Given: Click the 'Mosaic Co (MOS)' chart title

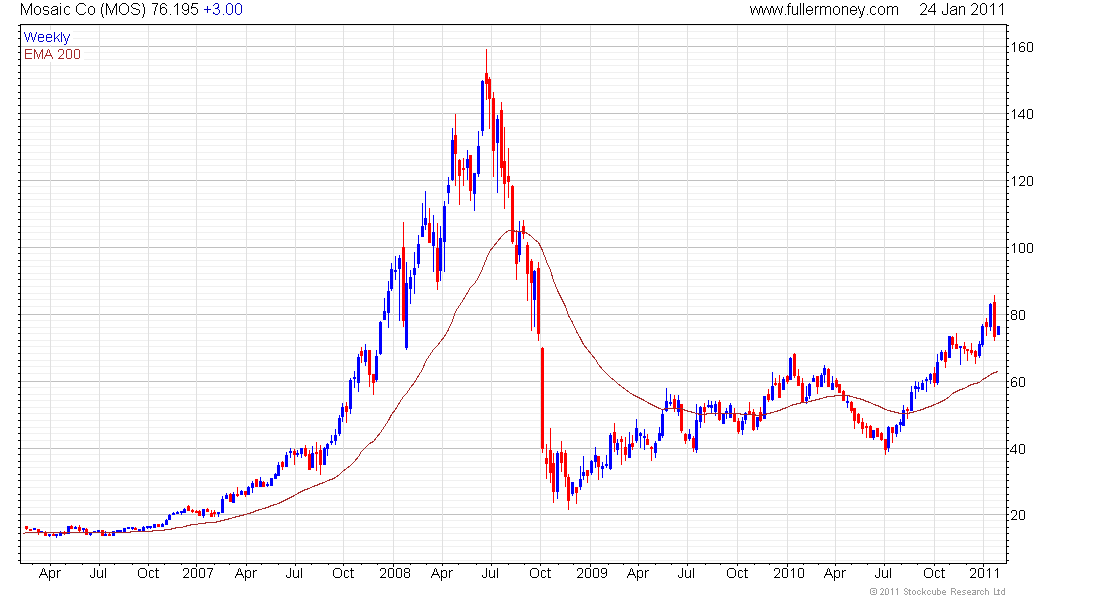Looking at the screenshot, I should (x=83, y=10).
